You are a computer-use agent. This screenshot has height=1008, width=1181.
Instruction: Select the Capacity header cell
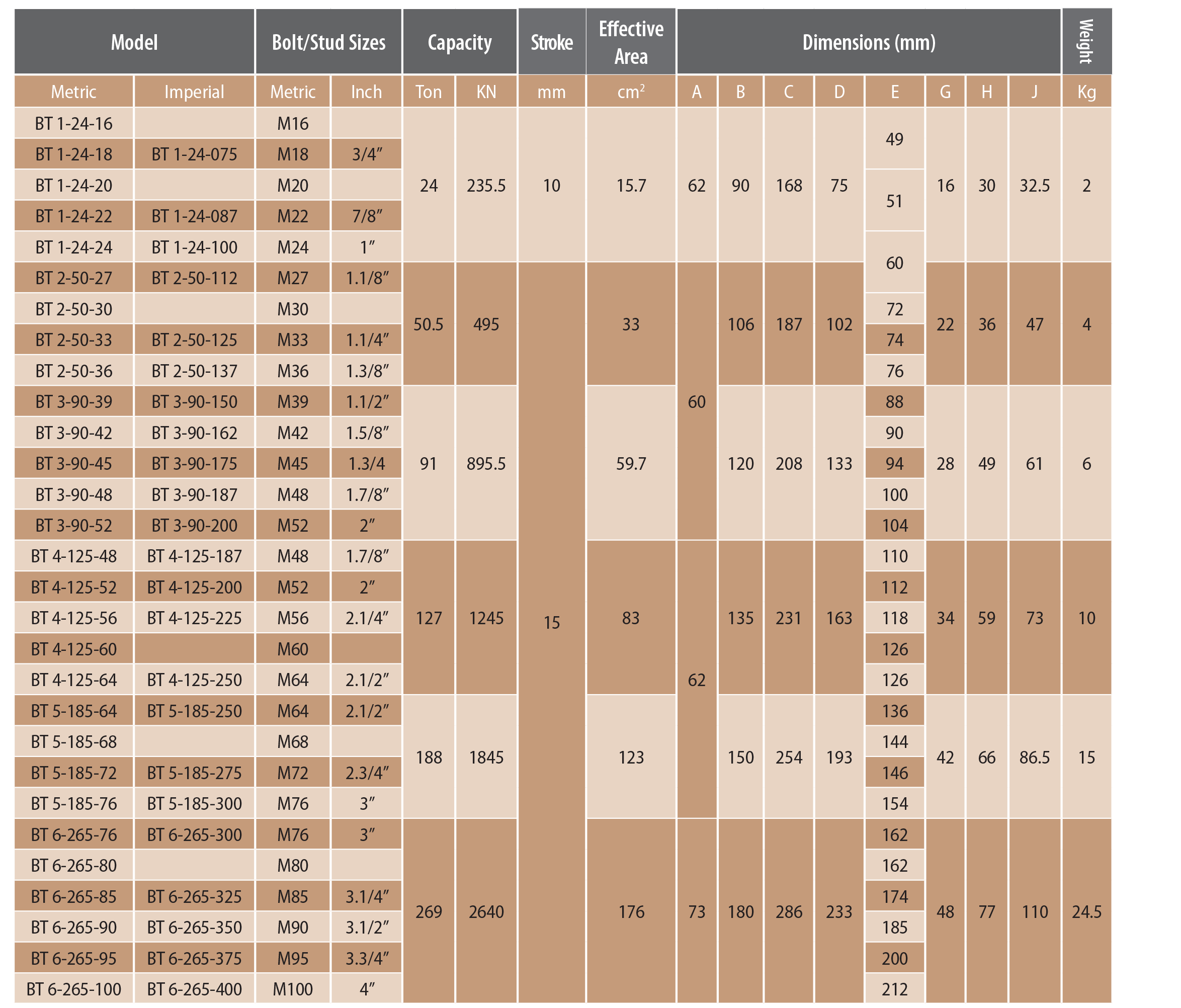tap(459, 42)
